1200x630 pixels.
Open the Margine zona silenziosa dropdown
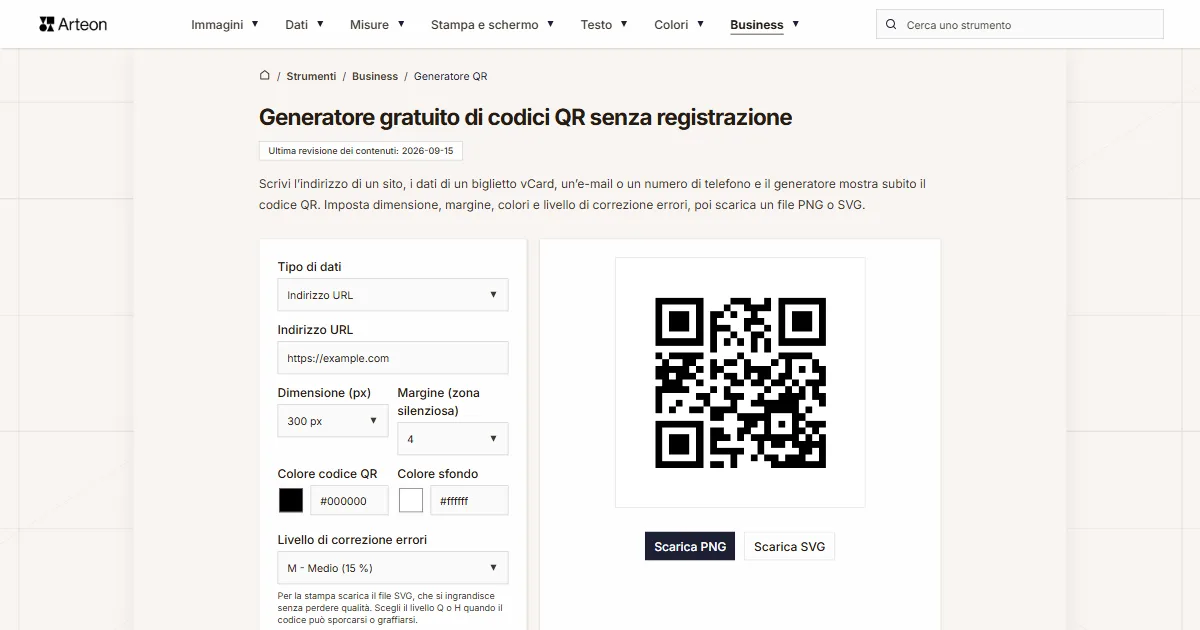point(453,439)
